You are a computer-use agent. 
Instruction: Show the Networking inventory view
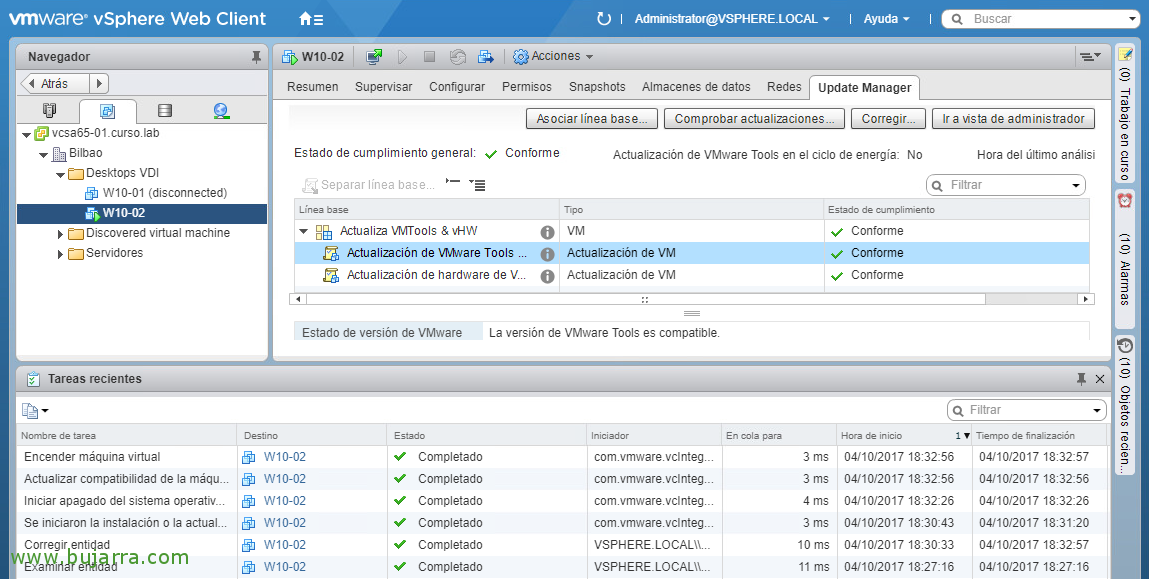point(221,111)
